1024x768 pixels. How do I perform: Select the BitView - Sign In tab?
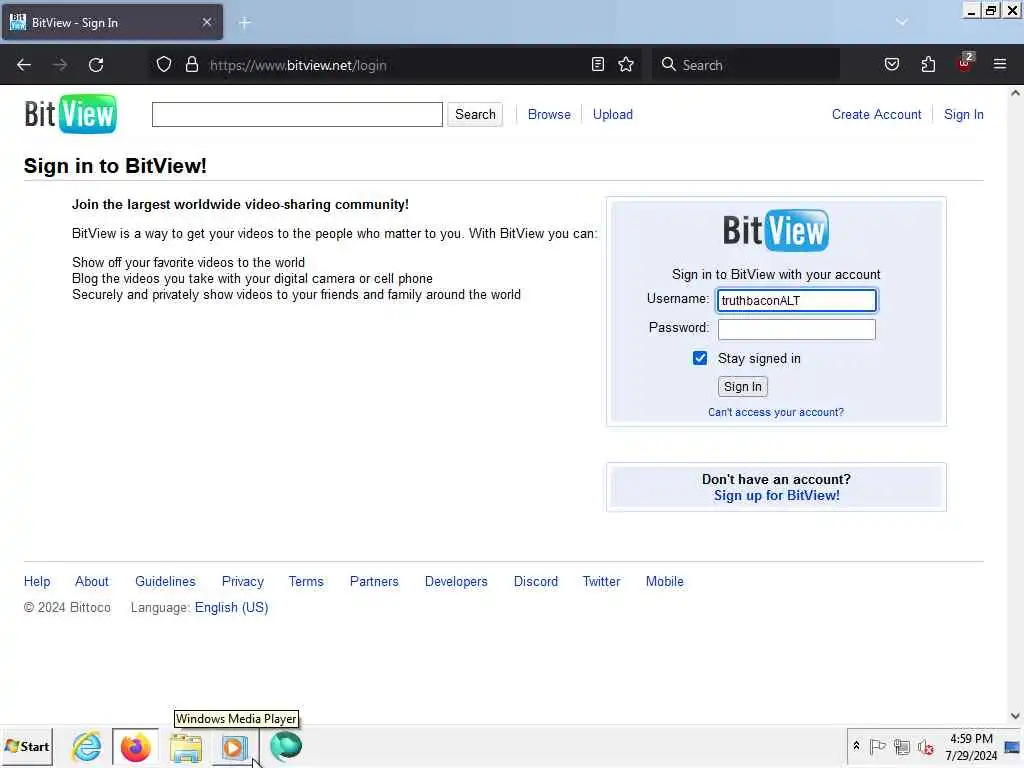[x=112, y=22]
